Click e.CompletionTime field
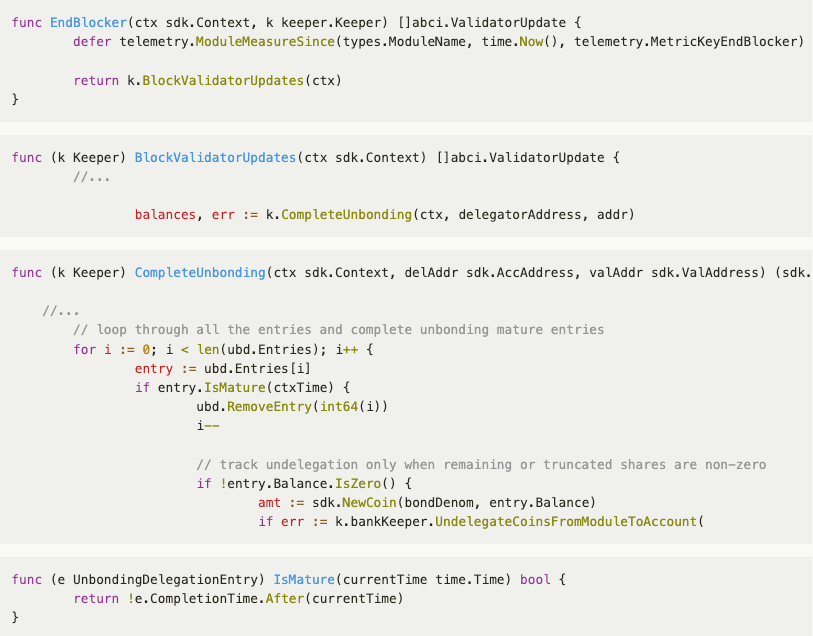 tap(196, 599)
